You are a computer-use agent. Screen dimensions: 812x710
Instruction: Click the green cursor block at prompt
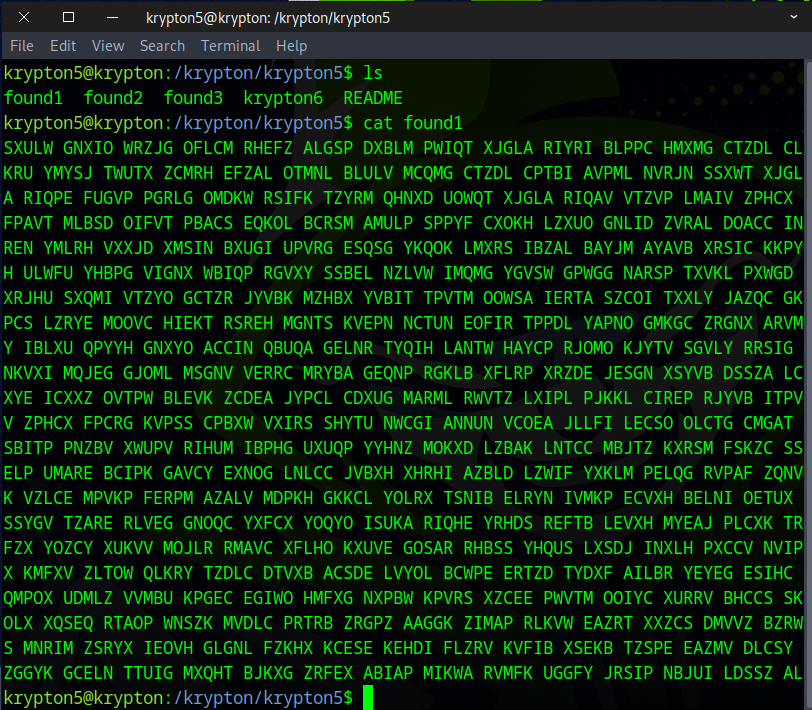click(368, 697)
